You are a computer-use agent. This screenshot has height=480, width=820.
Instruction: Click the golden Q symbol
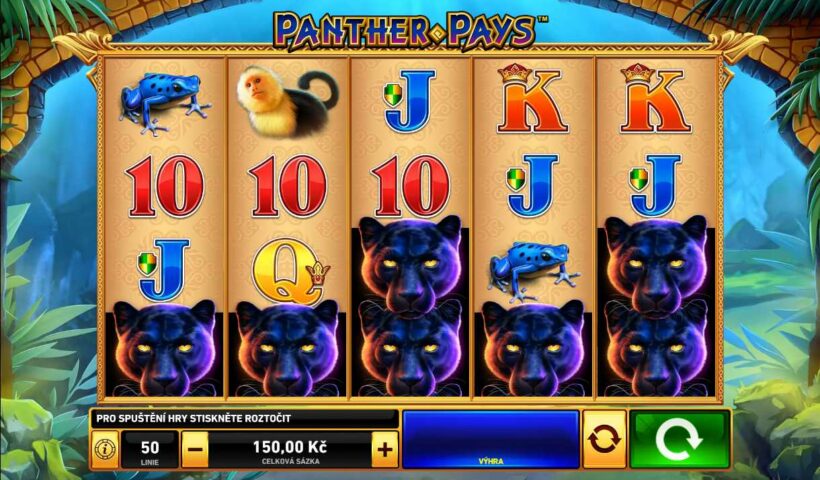coord(290,271)
